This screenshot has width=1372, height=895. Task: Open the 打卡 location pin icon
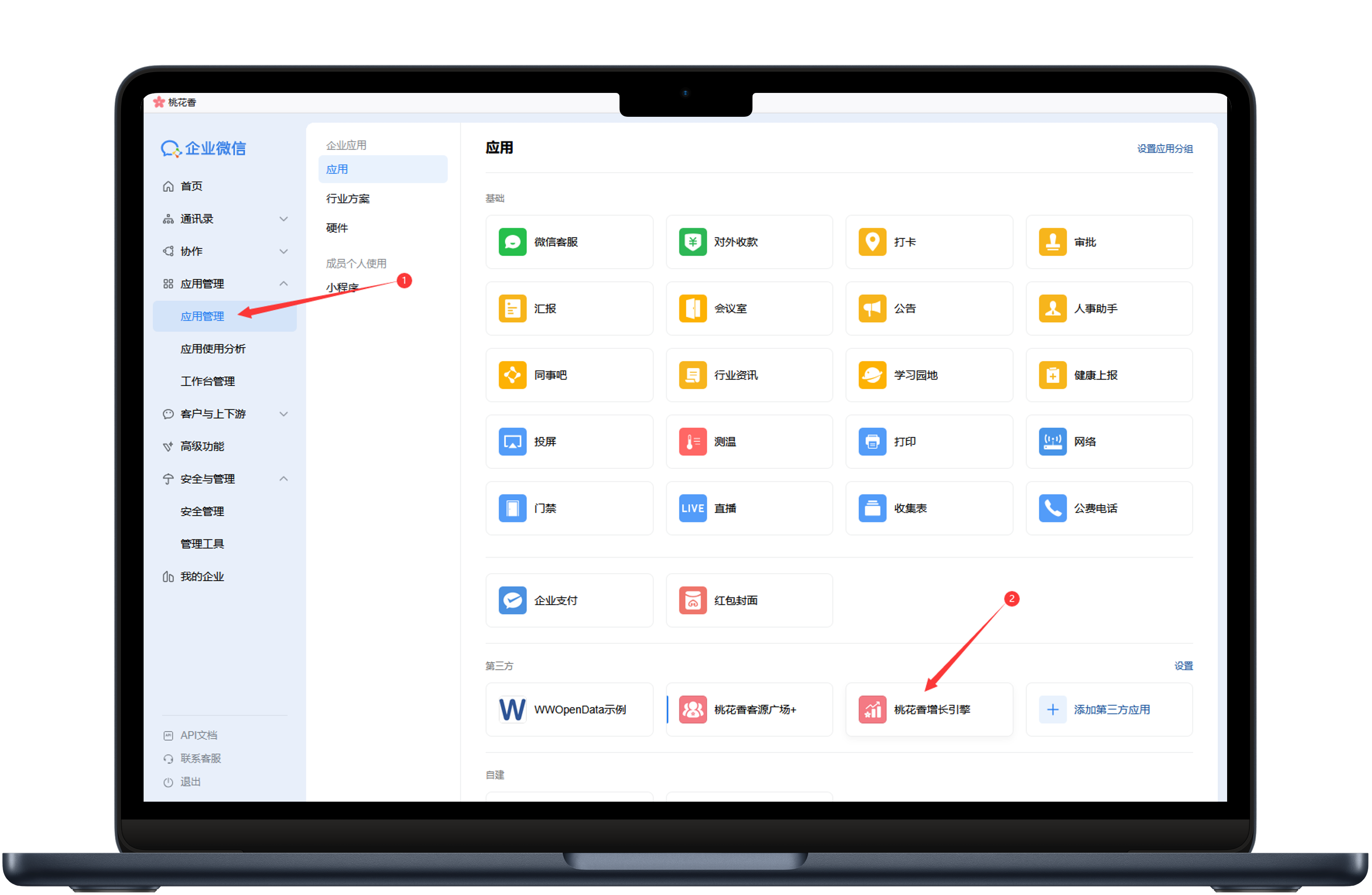(872, 242)
